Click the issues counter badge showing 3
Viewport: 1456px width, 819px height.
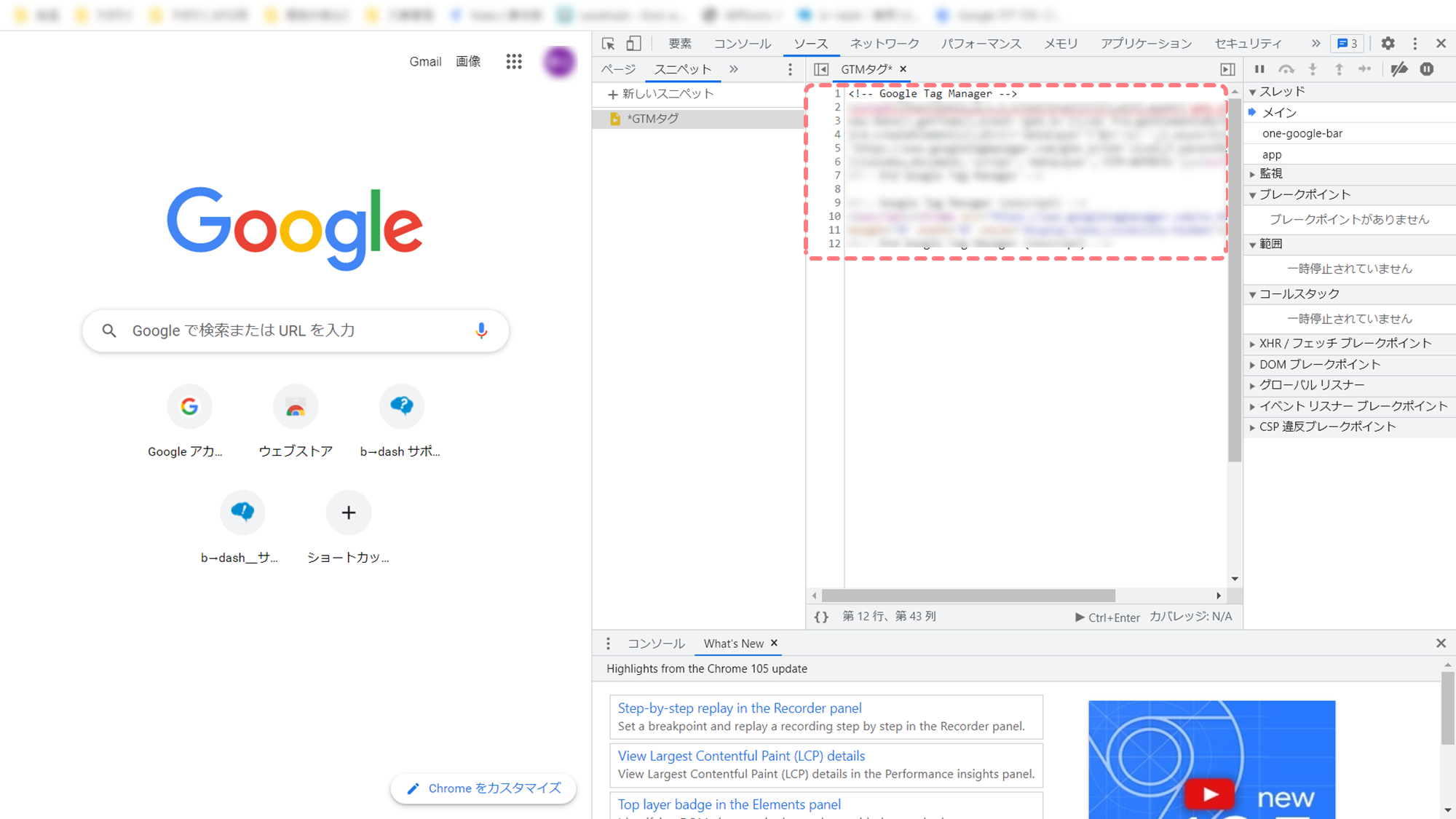tap(1348, 44)
